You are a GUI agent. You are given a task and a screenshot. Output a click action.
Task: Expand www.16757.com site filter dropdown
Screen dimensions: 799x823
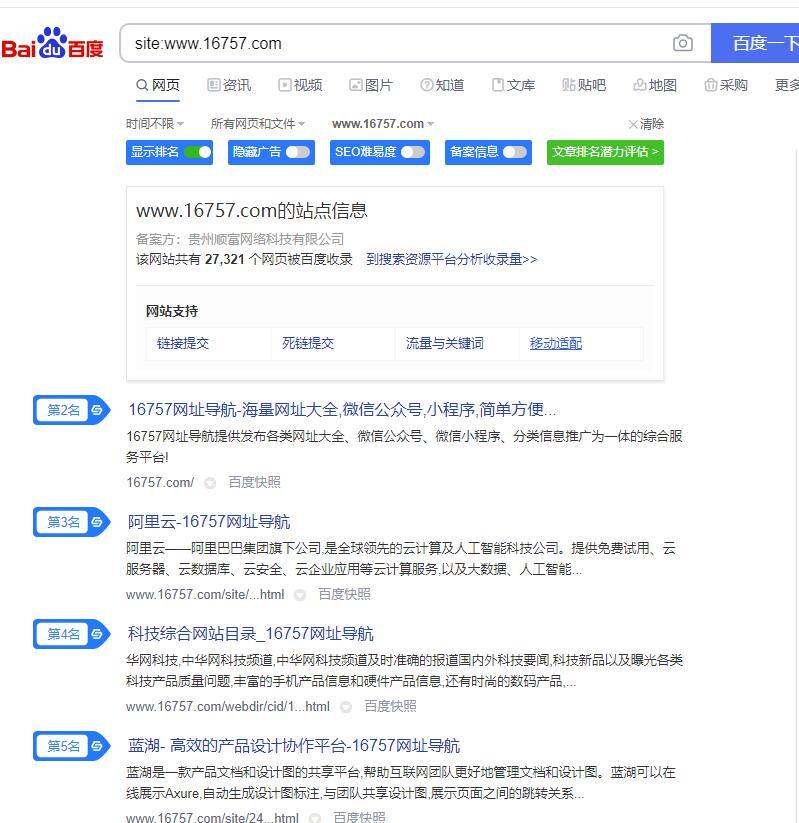(383, 124)
